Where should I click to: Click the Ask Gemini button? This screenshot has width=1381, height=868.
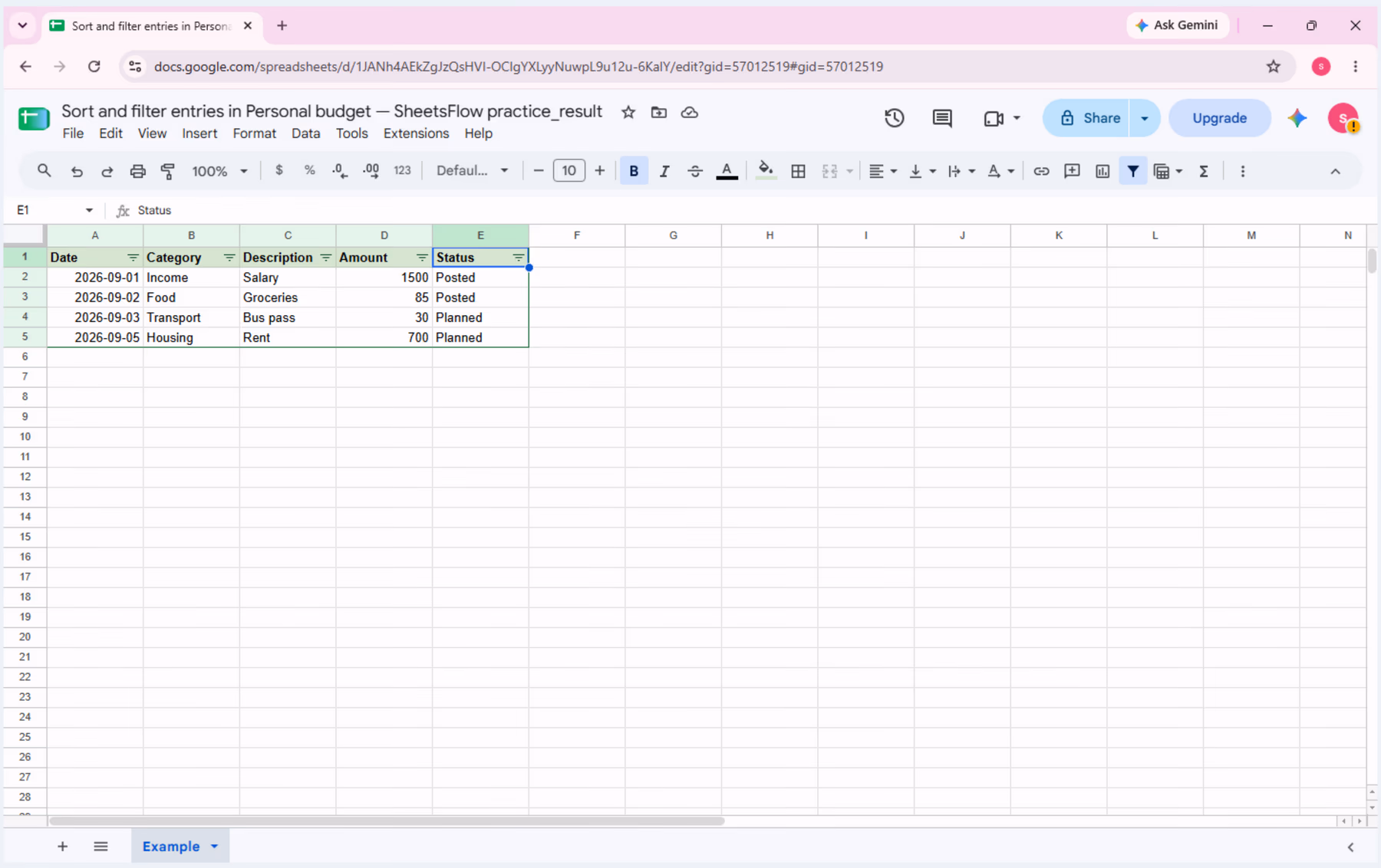(x=1177, y=25)
